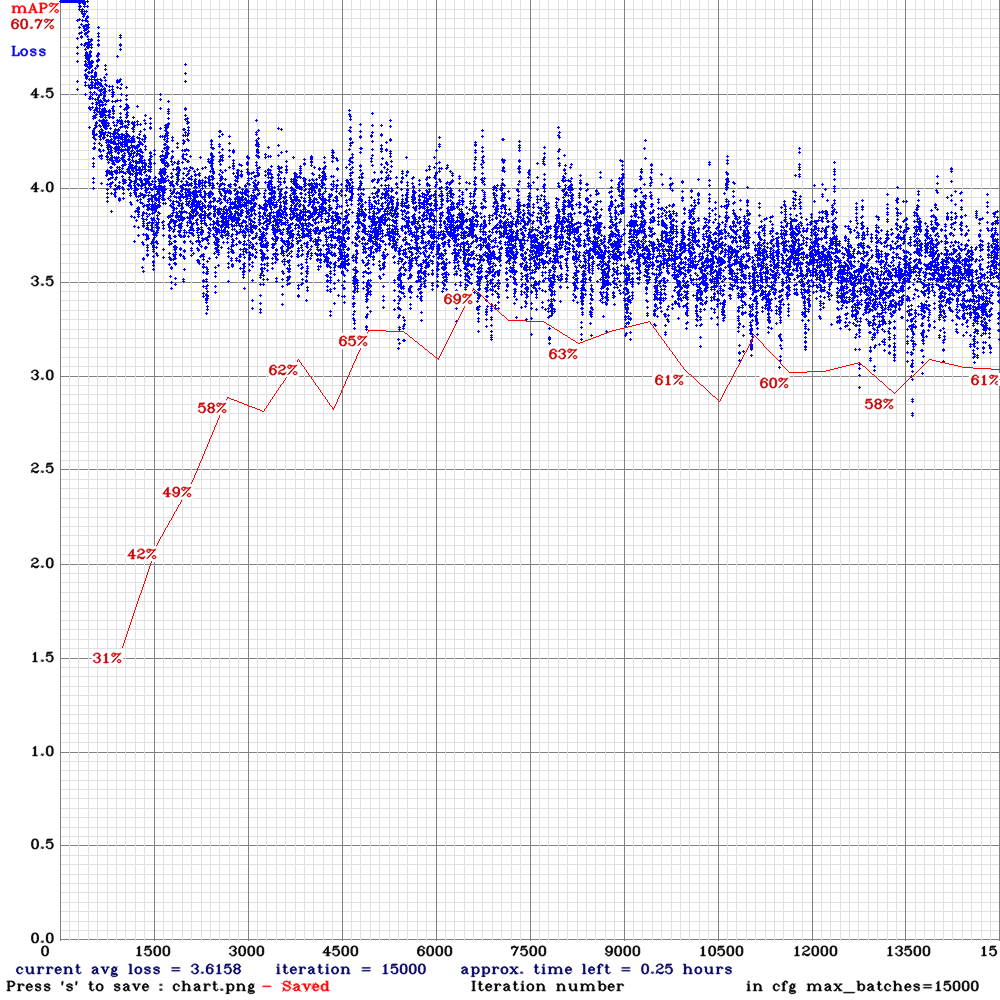1000x1000 pixels.
Task: Select the 58% mAP label near iteration 2500
Action: coord(211,408)
